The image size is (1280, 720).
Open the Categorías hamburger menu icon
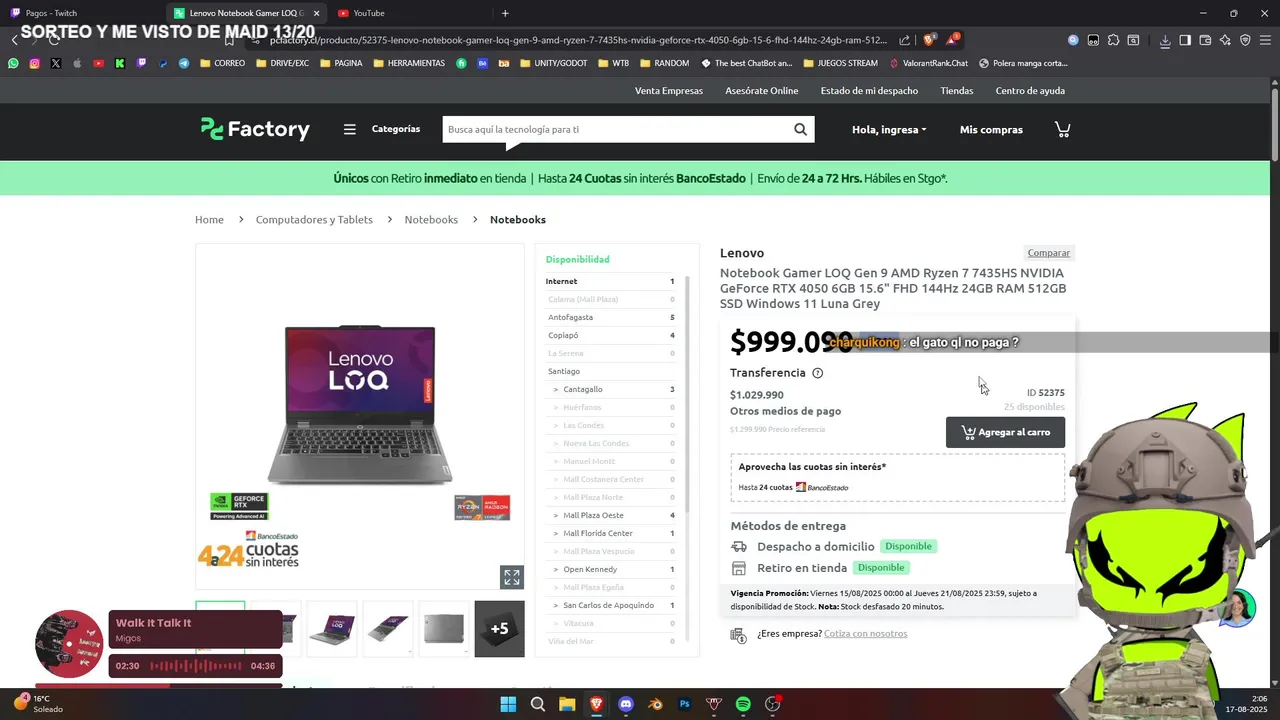tap(350, 129)
